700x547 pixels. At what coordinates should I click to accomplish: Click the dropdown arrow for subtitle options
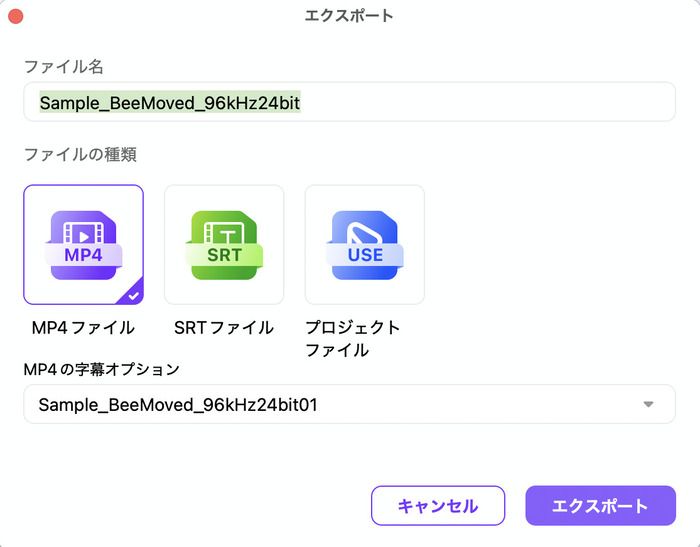click(648, 405)
